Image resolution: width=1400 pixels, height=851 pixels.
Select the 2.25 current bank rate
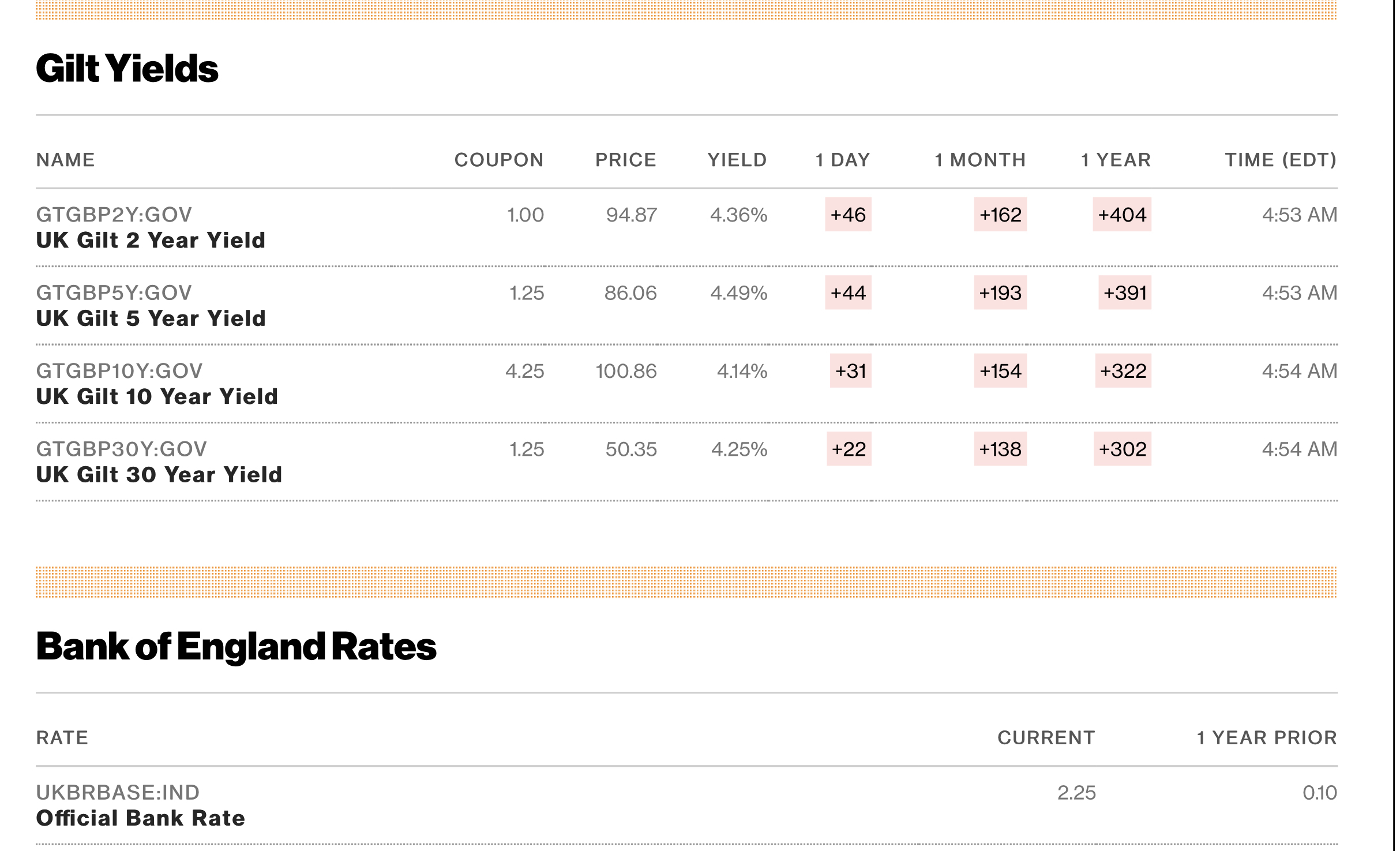(1076, 793)
